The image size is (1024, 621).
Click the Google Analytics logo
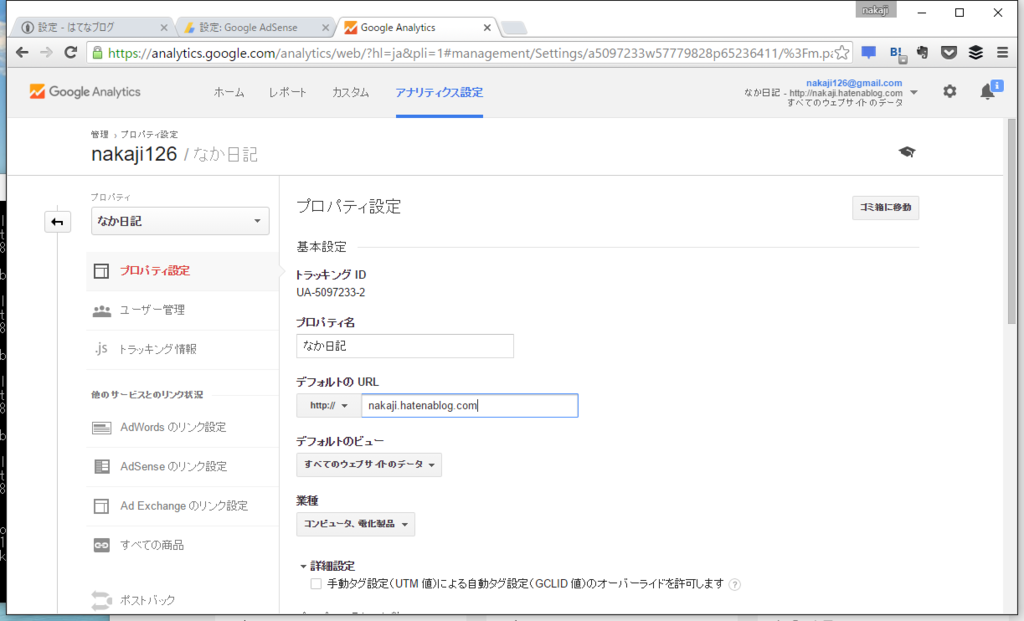click(85, 92)
